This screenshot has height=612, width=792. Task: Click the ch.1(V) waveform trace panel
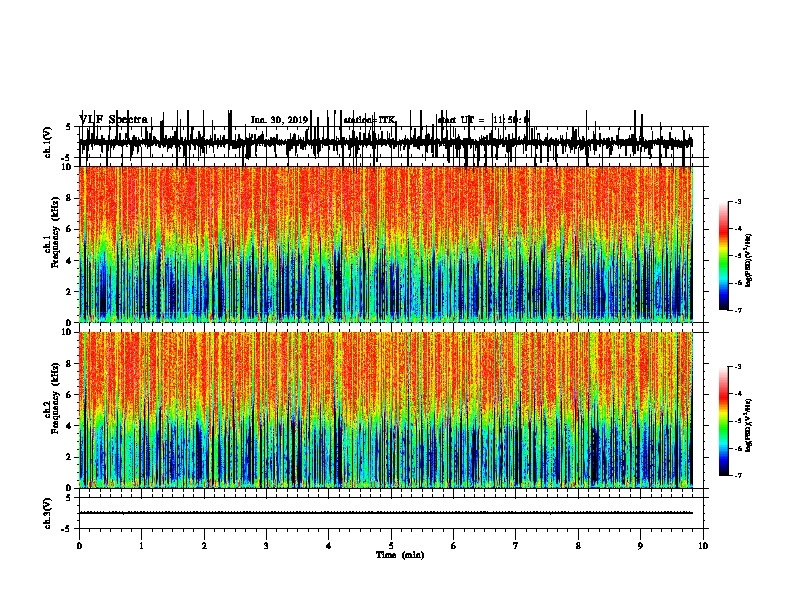(x=393, y=142)
